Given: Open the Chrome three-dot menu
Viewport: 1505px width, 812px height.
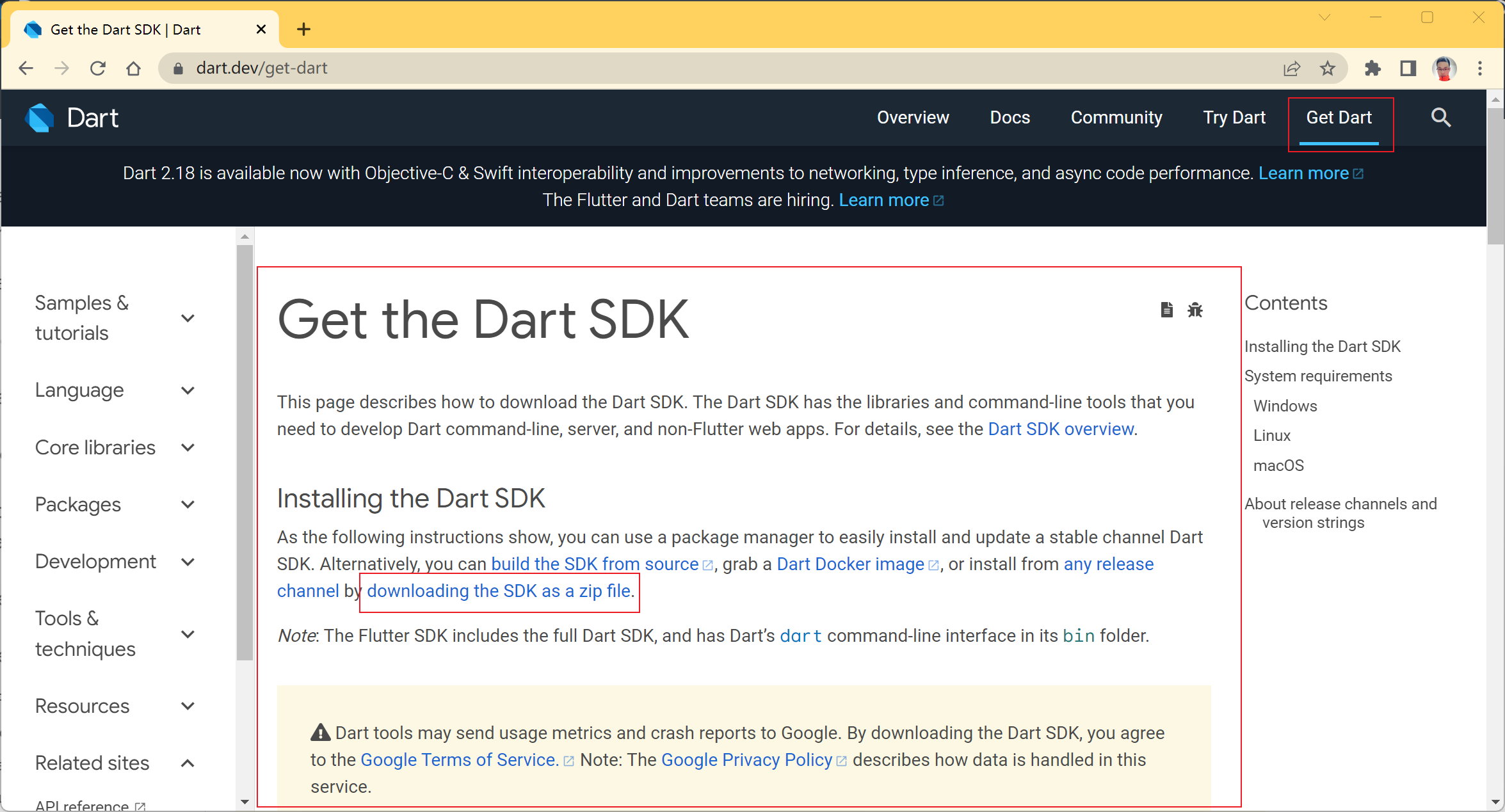Looking at the screenshot, I should [1480, 68].
